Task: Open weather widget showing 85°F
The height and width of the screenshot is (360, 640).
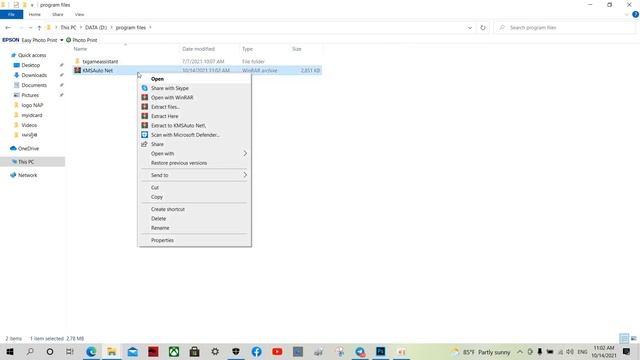Action: click(481, 352)
